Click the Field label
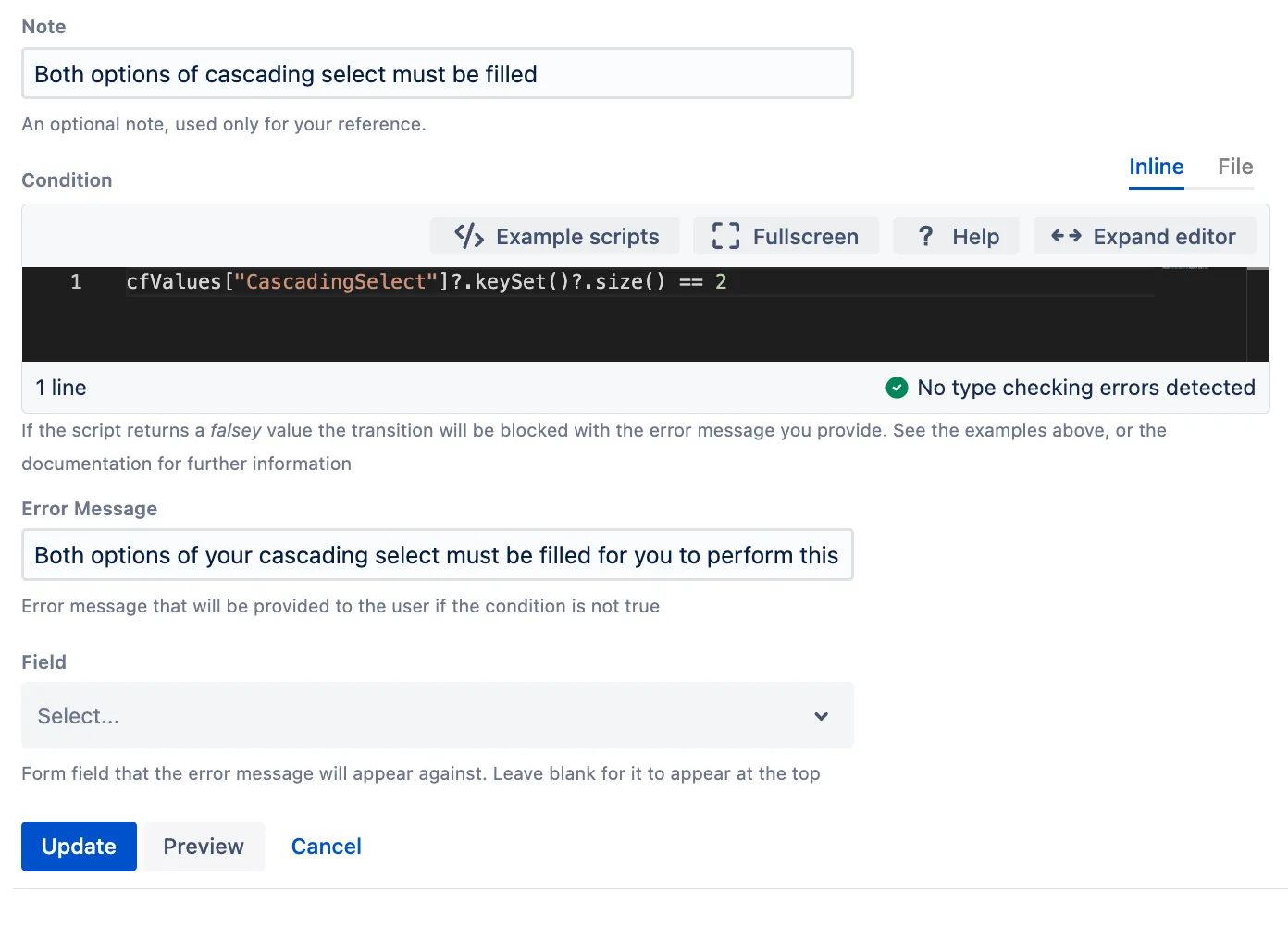 44,662
